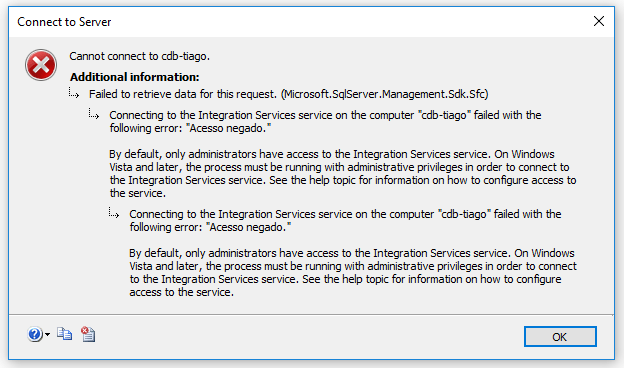
Task: Click the arrow beside the most-indented 'Connecting to' error
Action: click(114, 213)
